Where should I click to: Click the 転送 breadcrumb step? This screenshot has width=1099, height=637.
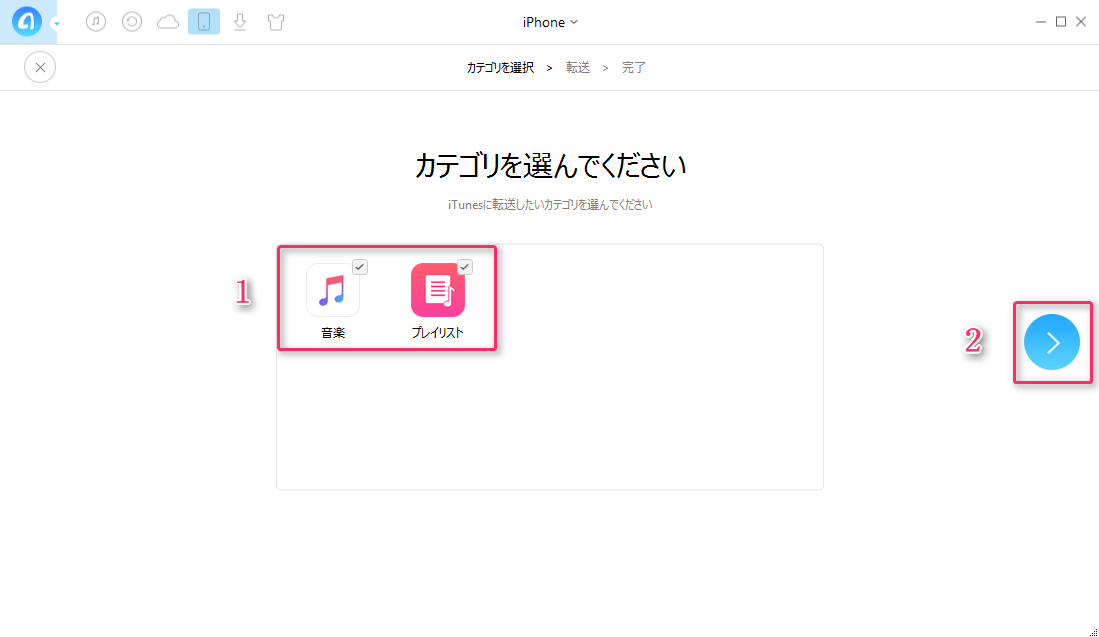578,68
